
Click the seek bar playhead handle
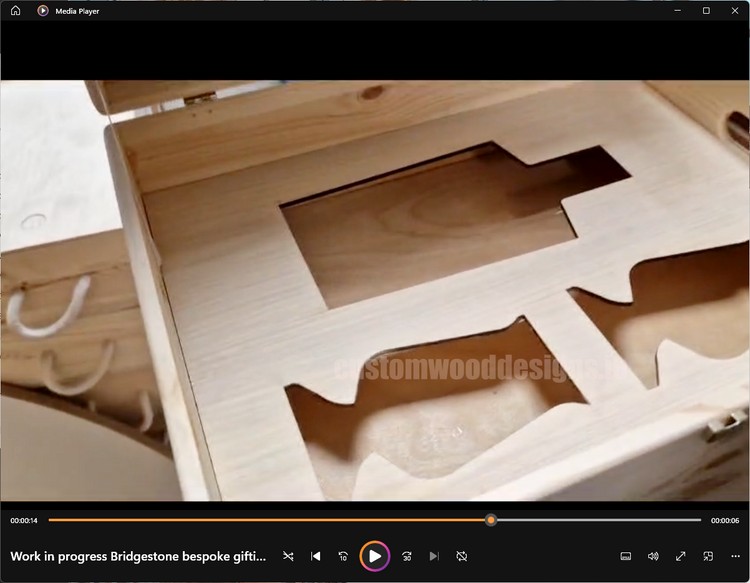(x=491, y=520)
